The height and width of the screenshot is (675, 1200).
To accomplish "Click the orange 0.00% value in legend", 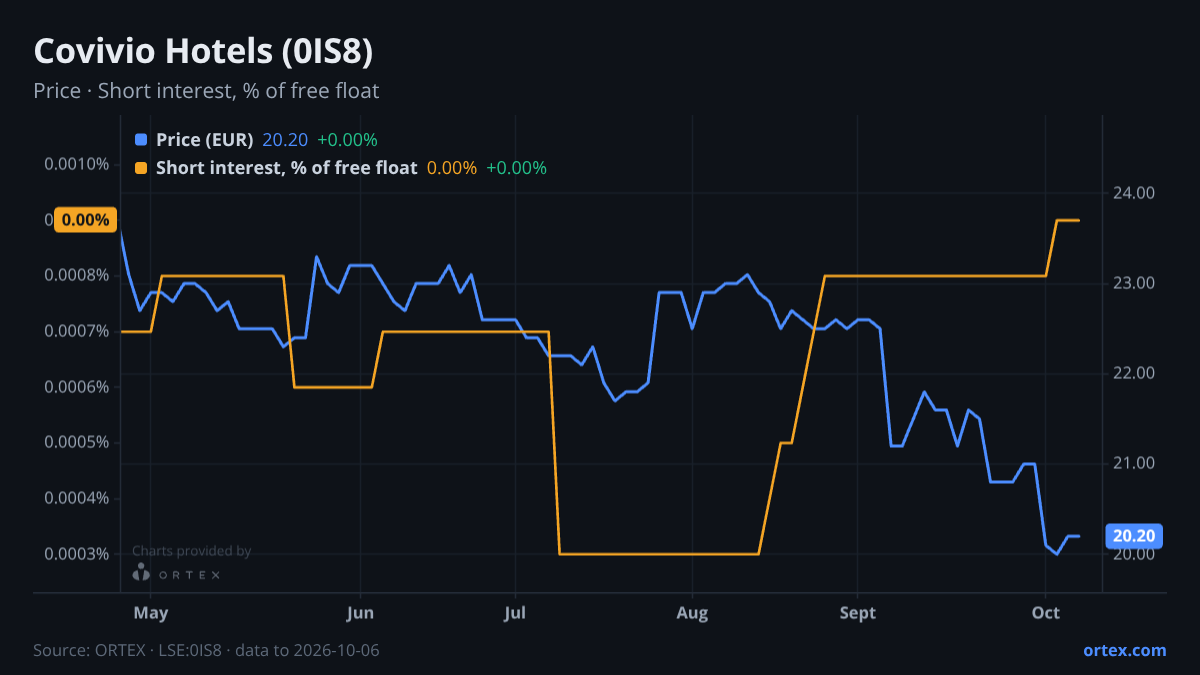I will 452,168.
